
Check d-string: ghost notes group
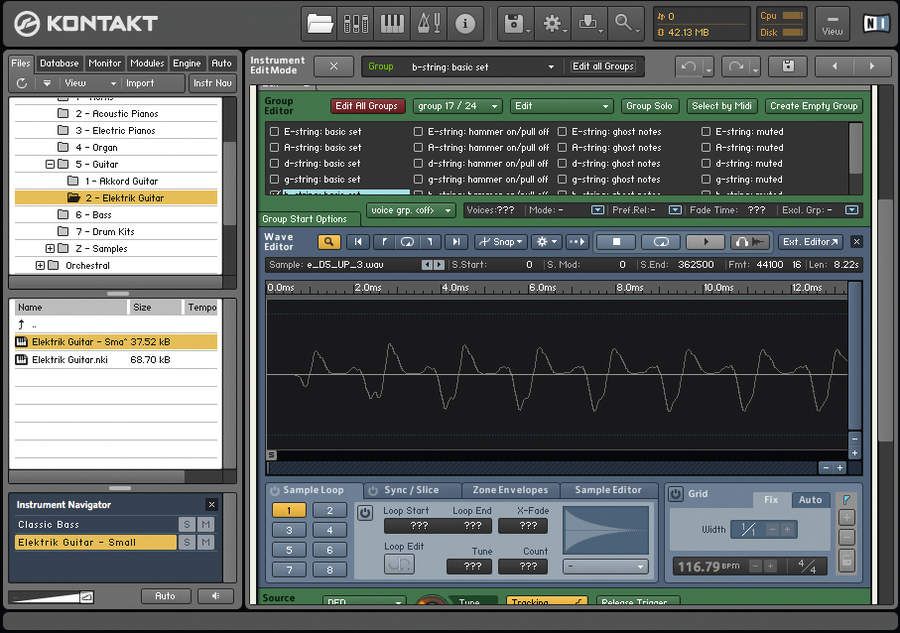562,164
